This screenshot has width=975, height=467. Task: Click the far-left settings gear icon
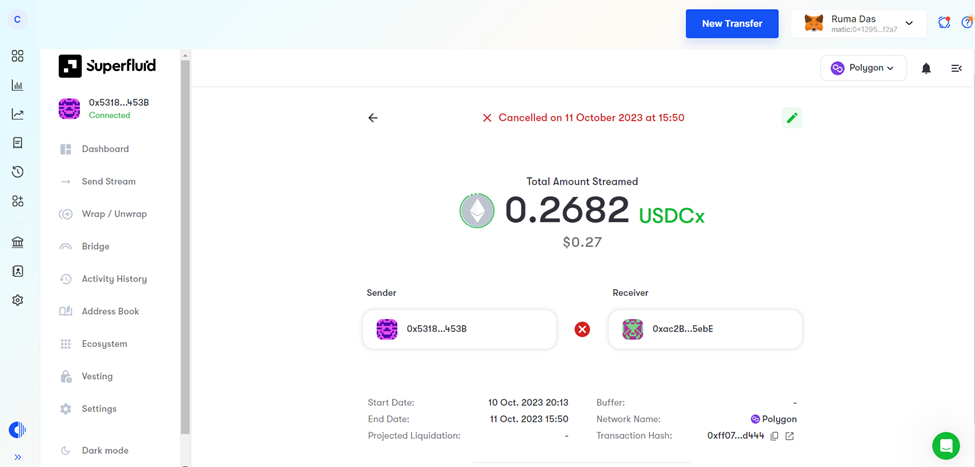point(17,300)
